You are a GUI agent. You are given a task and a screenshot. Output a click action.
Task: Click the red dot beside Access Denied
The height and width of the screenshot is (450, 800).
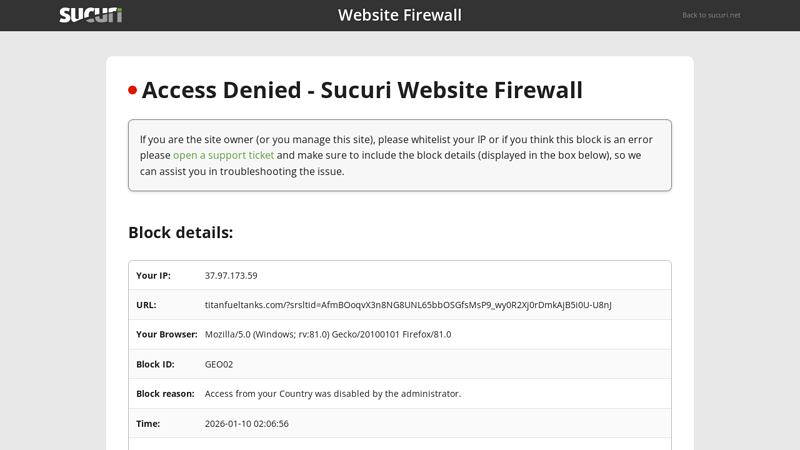coord(132,90)
